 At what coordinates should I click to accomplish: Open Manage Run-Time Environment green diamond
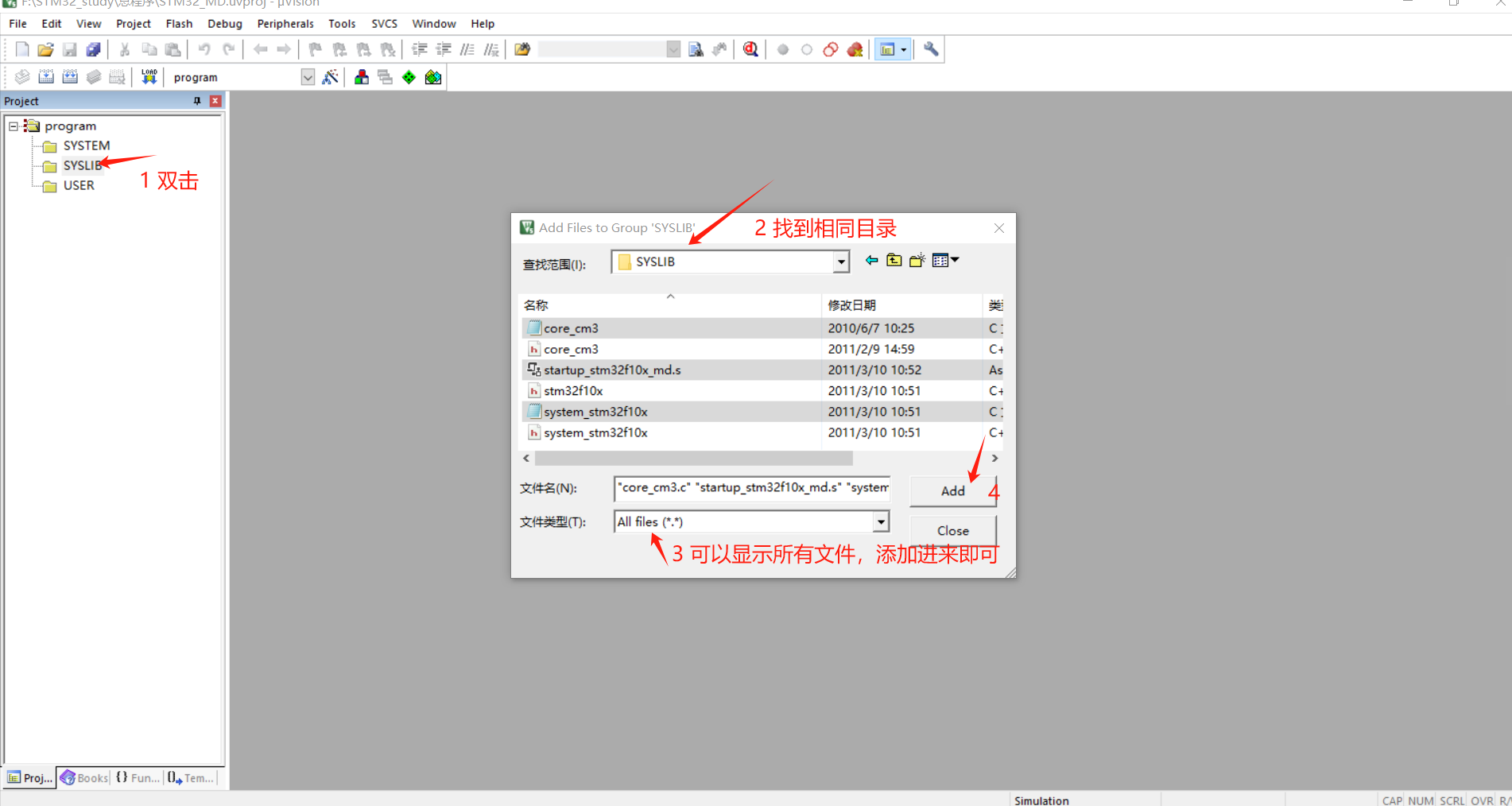409,77
